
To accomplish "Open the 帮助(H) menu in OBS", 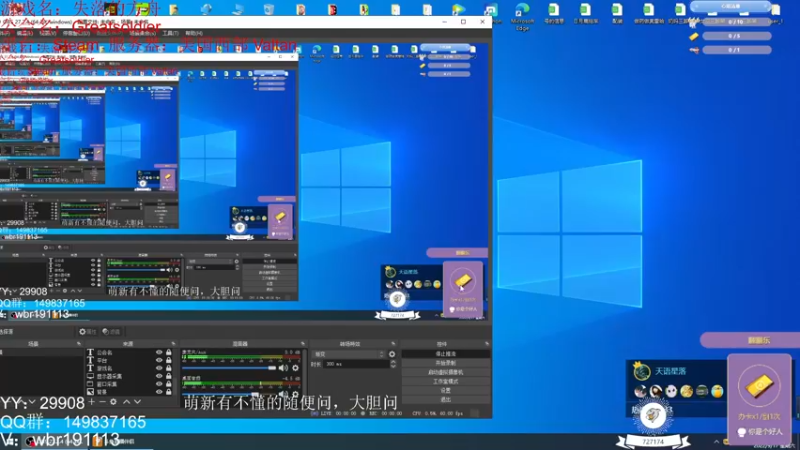I will point(194,33).
